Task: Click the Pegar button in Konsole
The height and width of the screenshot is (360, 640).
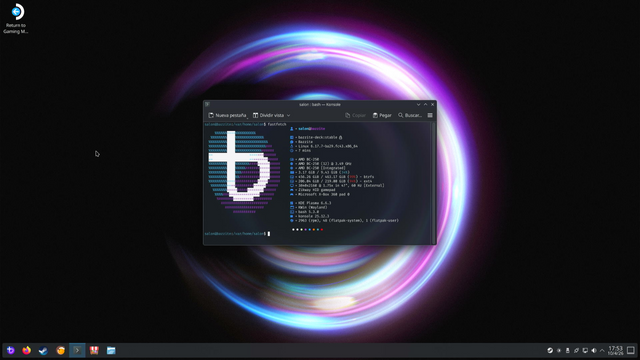Action: pos(382,116)
